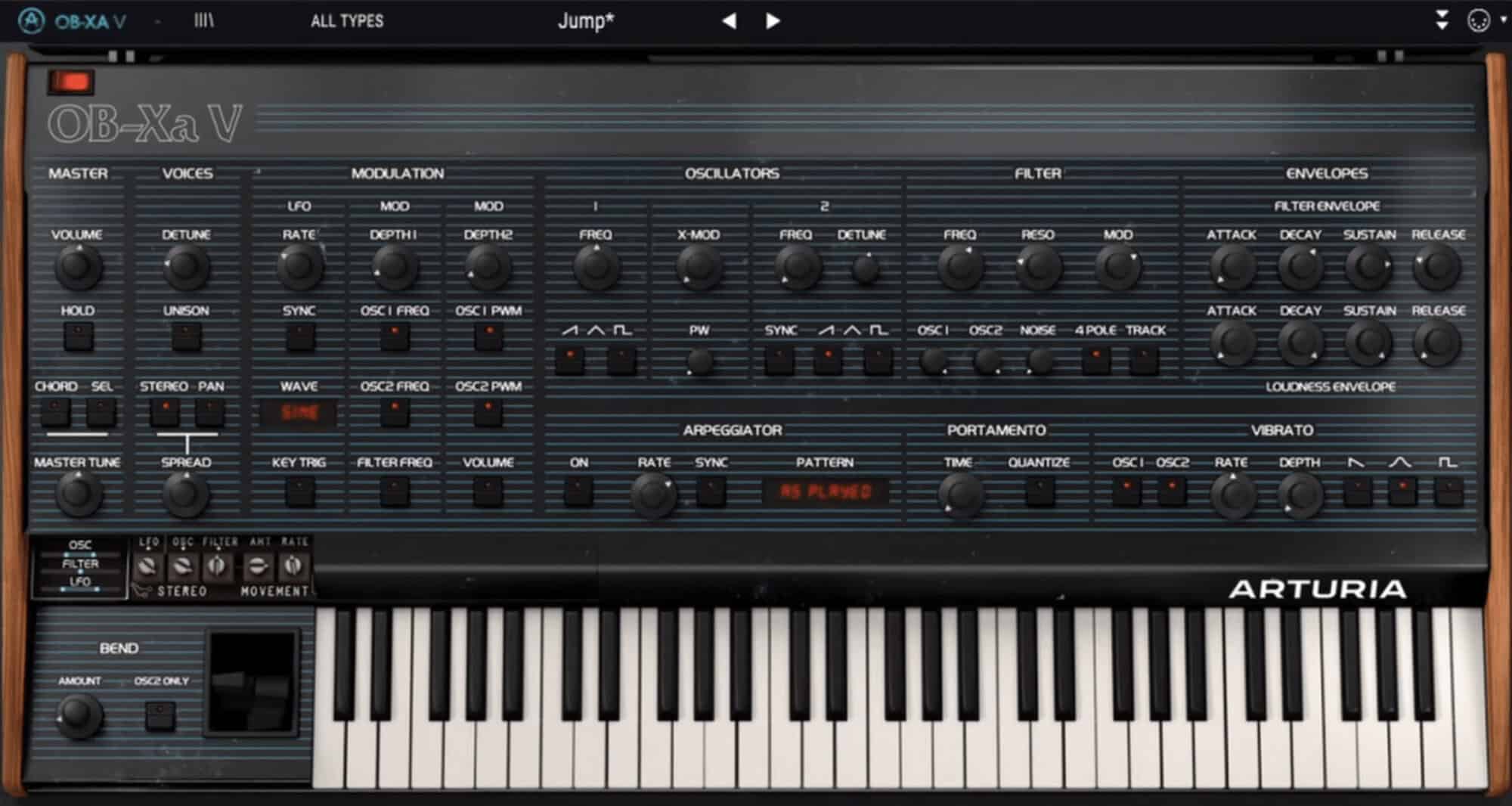Click the Arturia logo in the top bar
Screen dimensions: 1512x806
(x=30, y=20)
